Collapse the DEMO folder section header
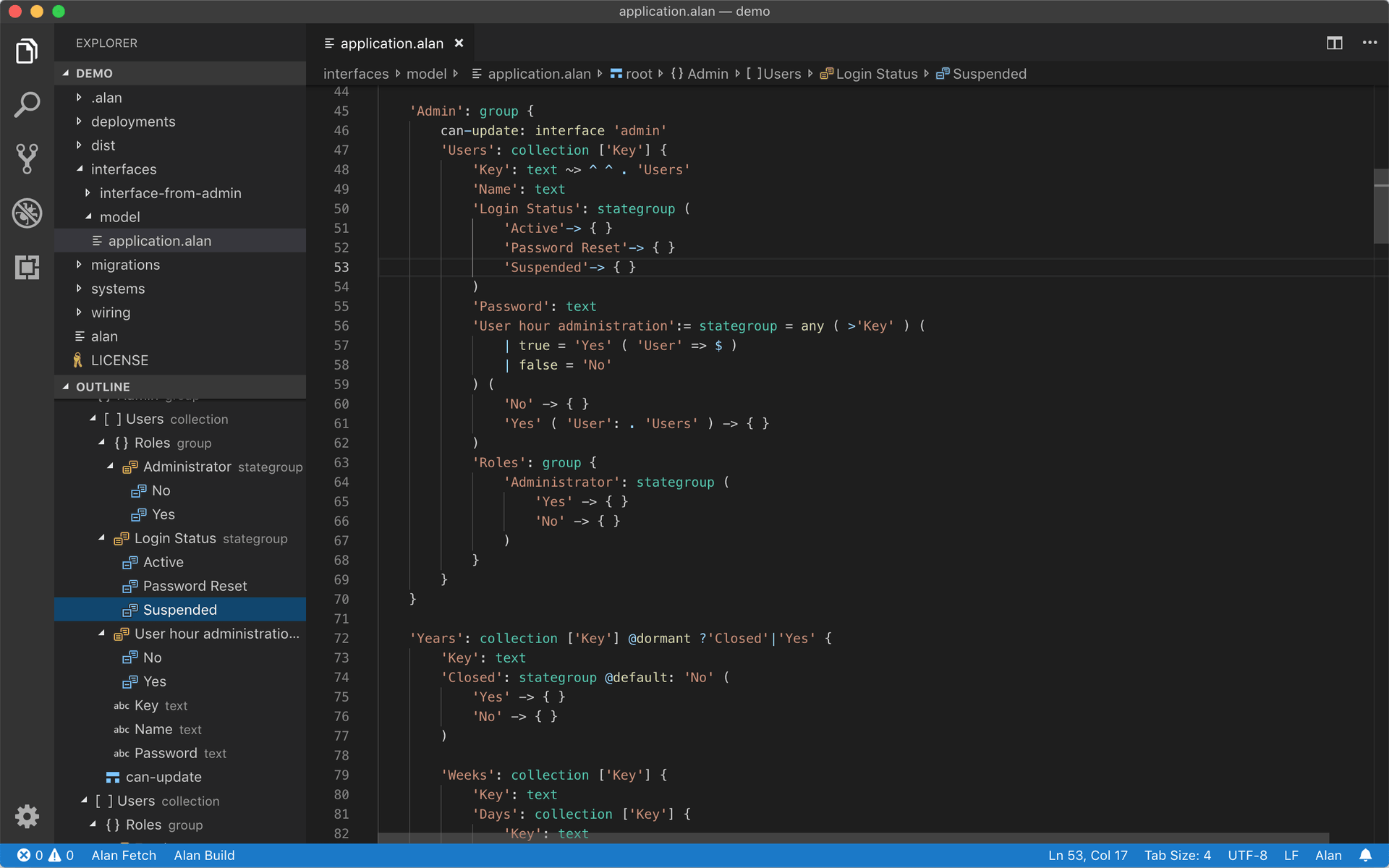The image size is (1389, 868). (x=94, y=73)
